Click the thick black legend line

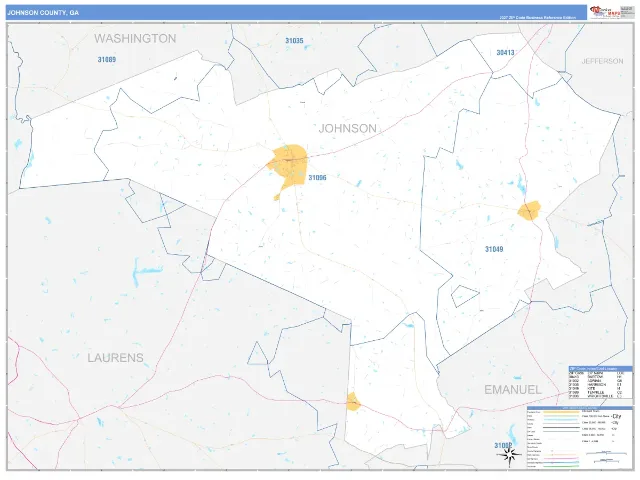click(x=561, y=427)
